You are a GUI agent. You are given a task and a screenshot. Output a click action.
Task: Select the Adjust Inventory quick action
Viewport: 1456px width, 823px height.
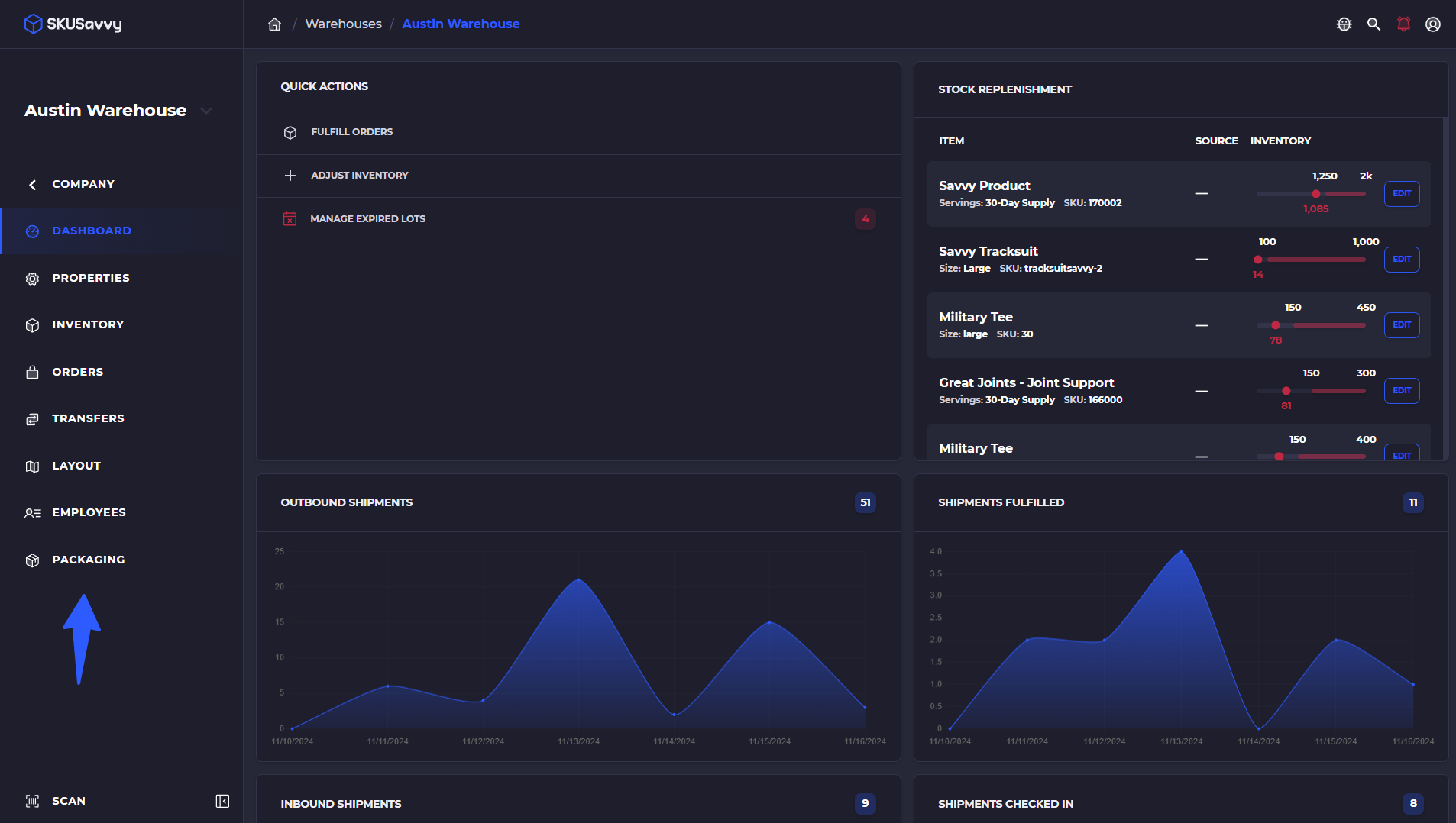pos(578,176)
